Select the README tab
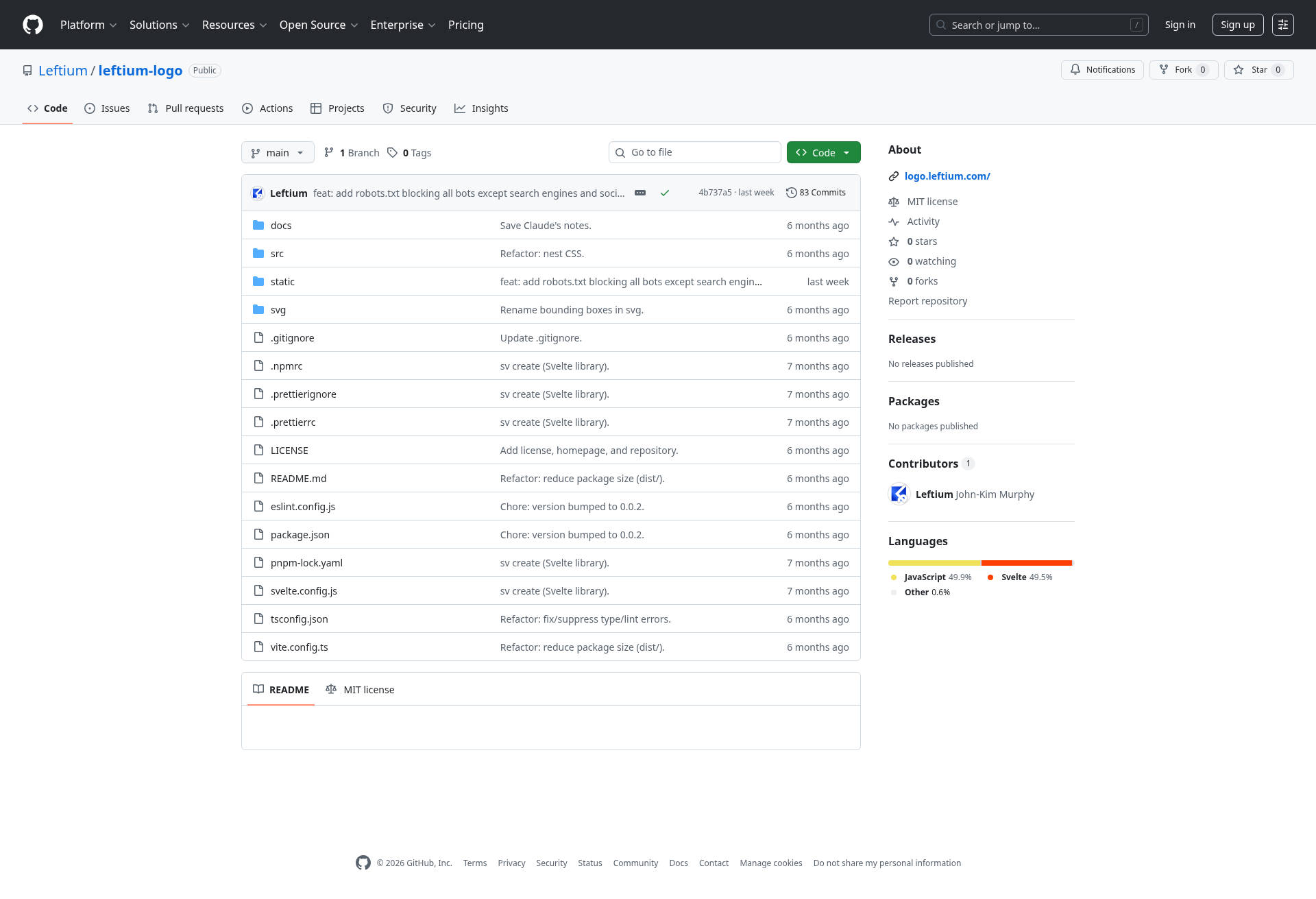The height and width of the screenshot is (899, 1316). coord(281,689)
